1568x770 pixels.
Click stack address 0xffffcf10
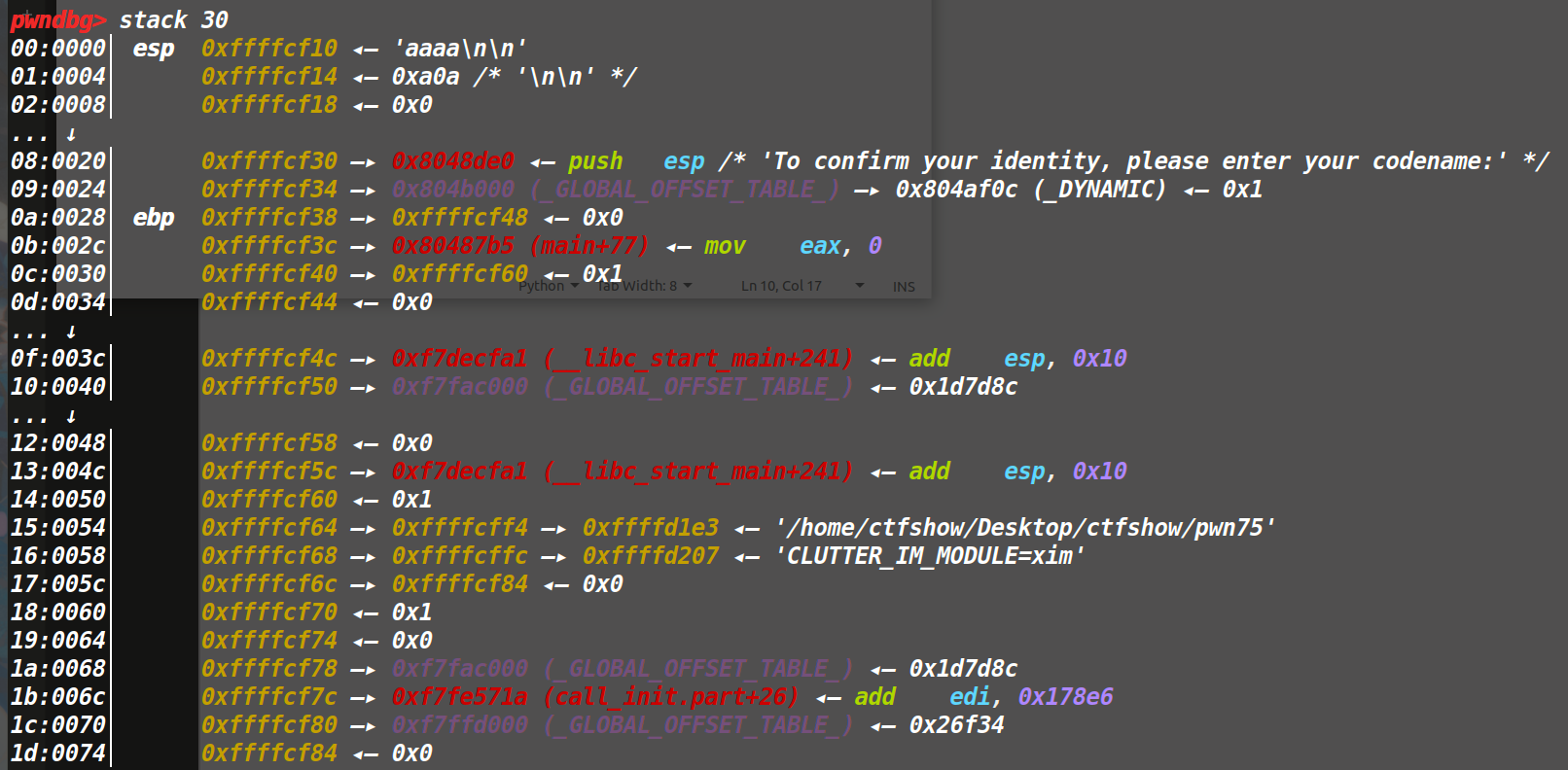click(x=268, y=49)
